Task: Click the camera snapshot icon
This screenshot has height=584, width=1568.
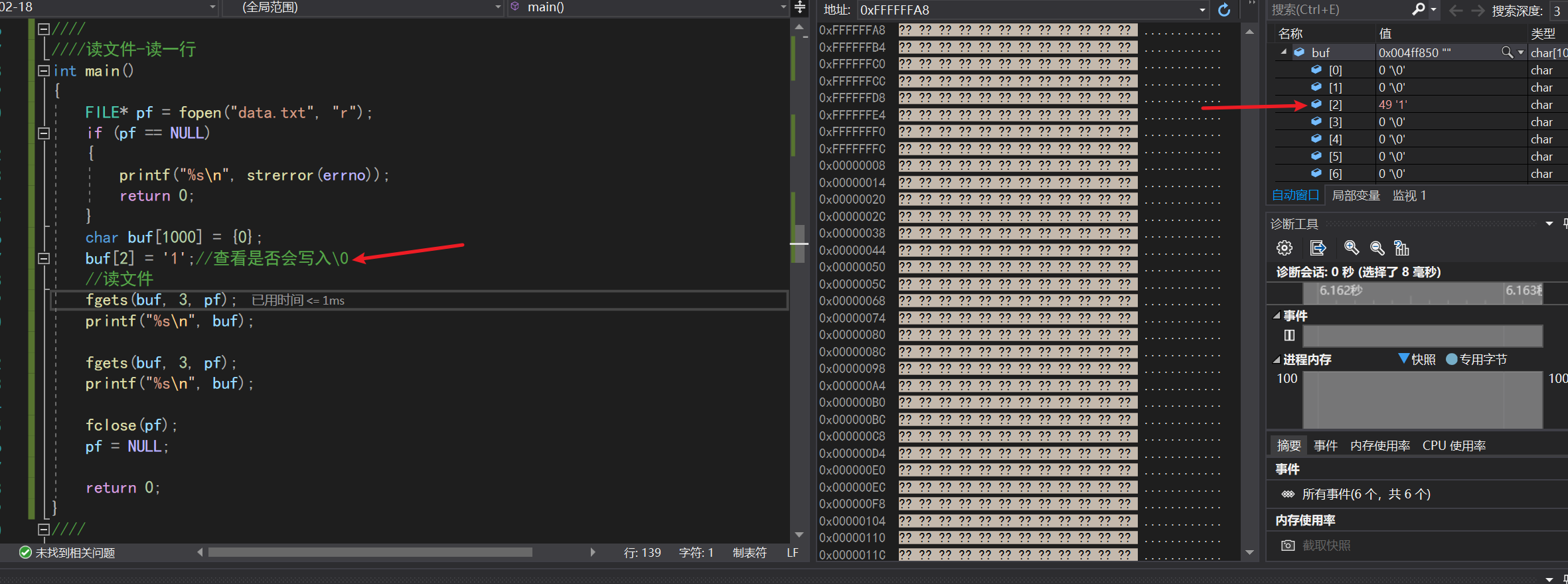Action: coord(1288,546)
